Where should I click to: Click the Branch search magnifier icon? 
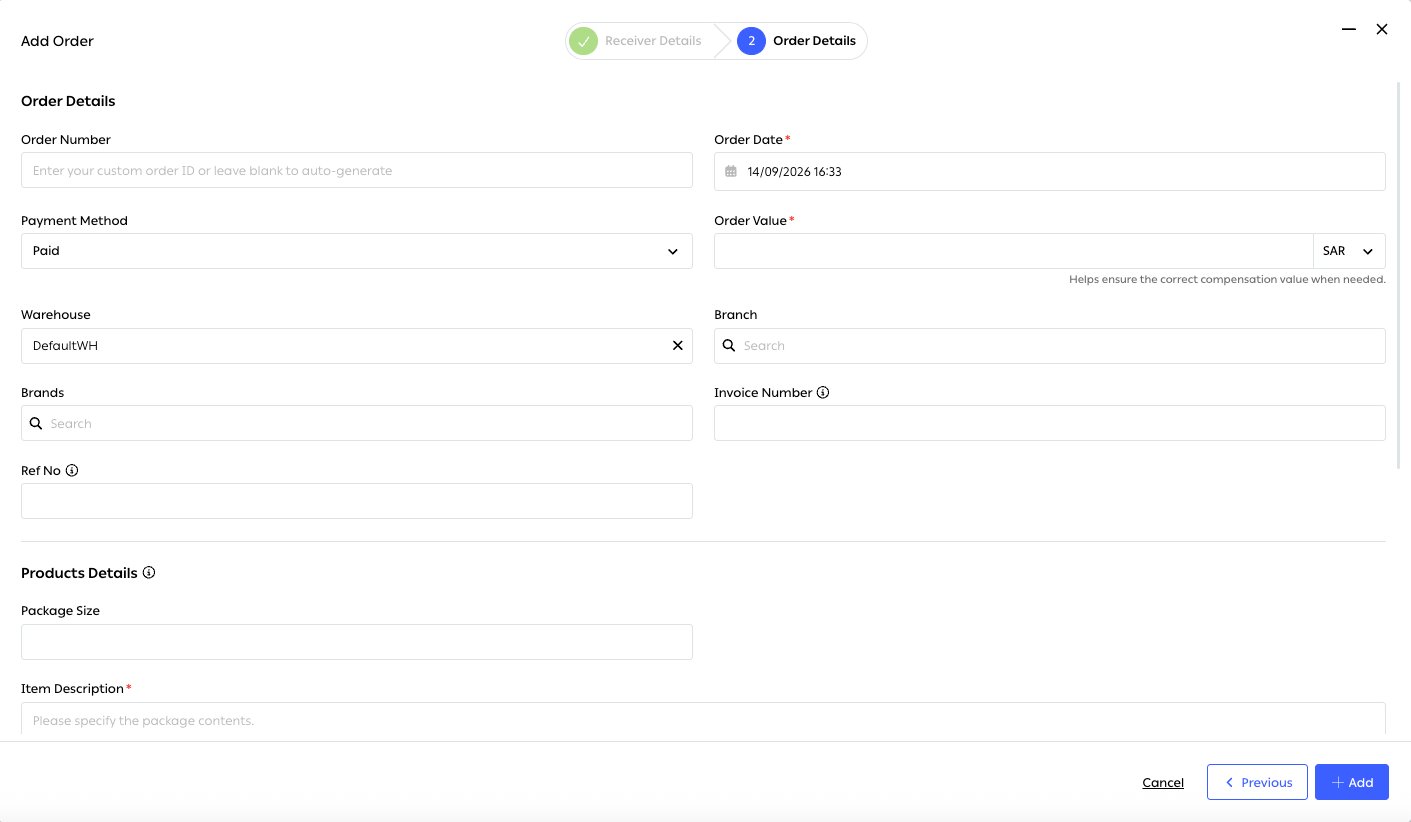coord(729,346)
